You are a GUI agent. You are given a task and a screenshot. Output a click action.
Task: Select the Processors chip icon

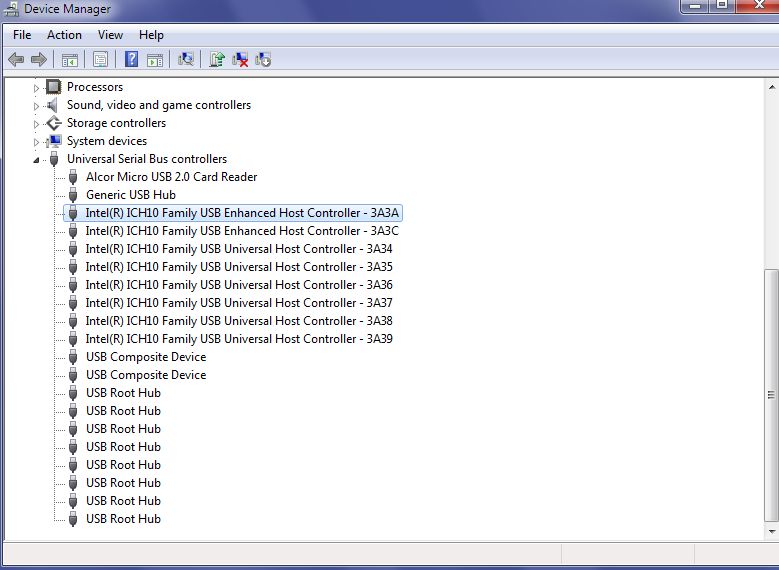[54, 87]
